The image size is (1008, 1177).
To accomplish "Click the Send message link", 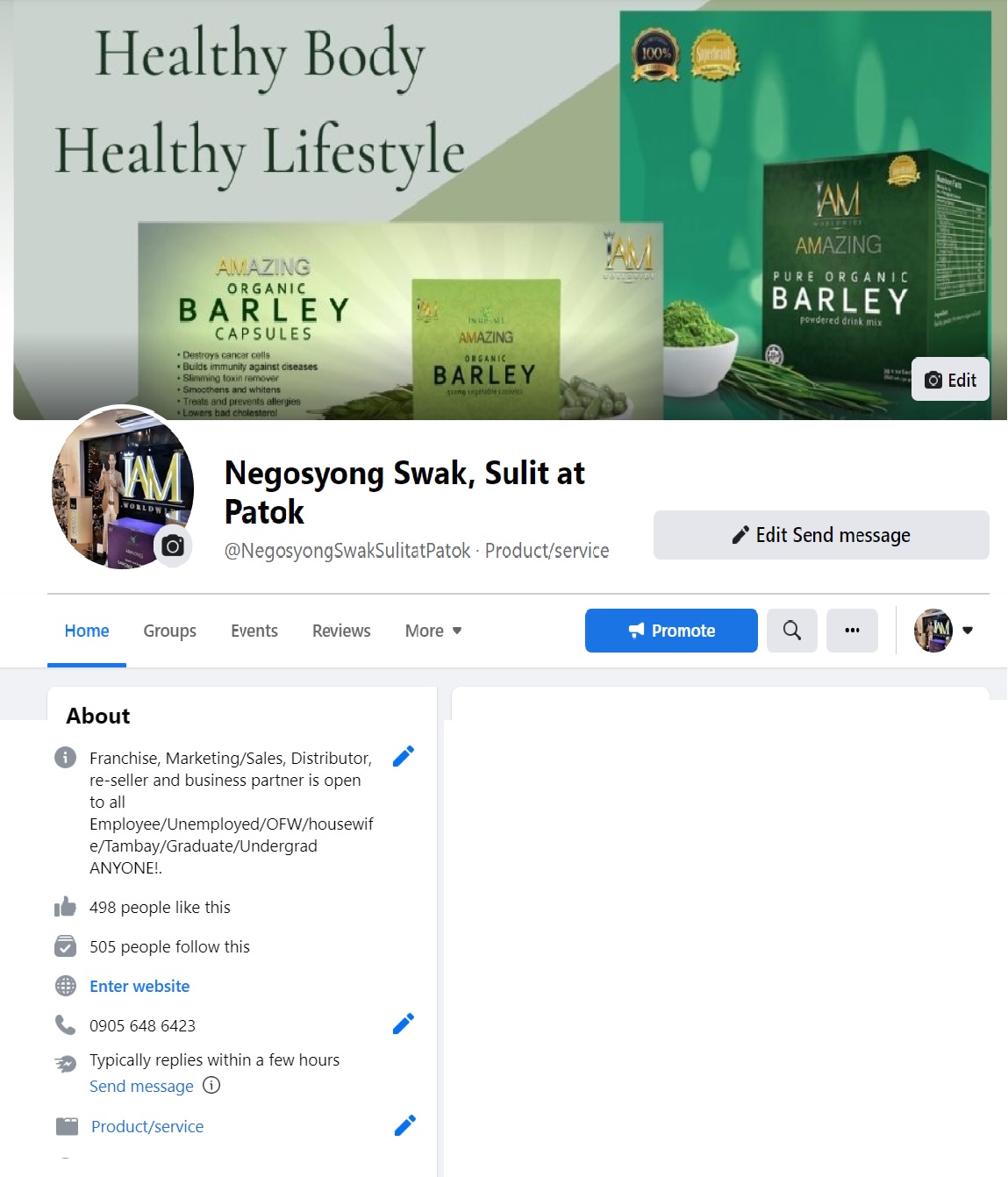I will [141, 1086].
